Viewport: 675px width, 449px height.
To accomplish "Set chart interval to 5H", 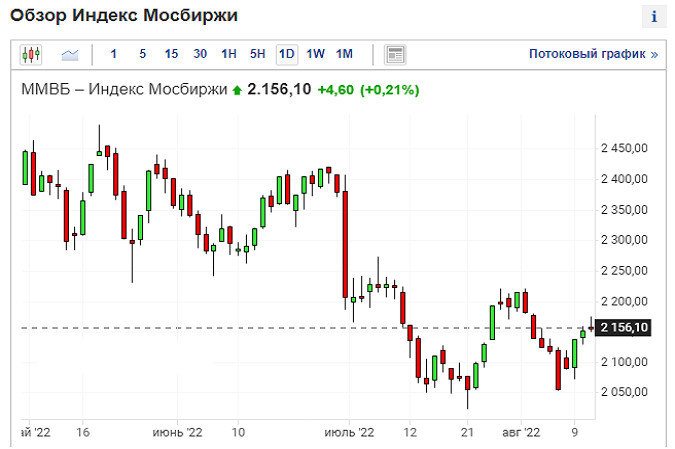I will (x=258, y=54).
